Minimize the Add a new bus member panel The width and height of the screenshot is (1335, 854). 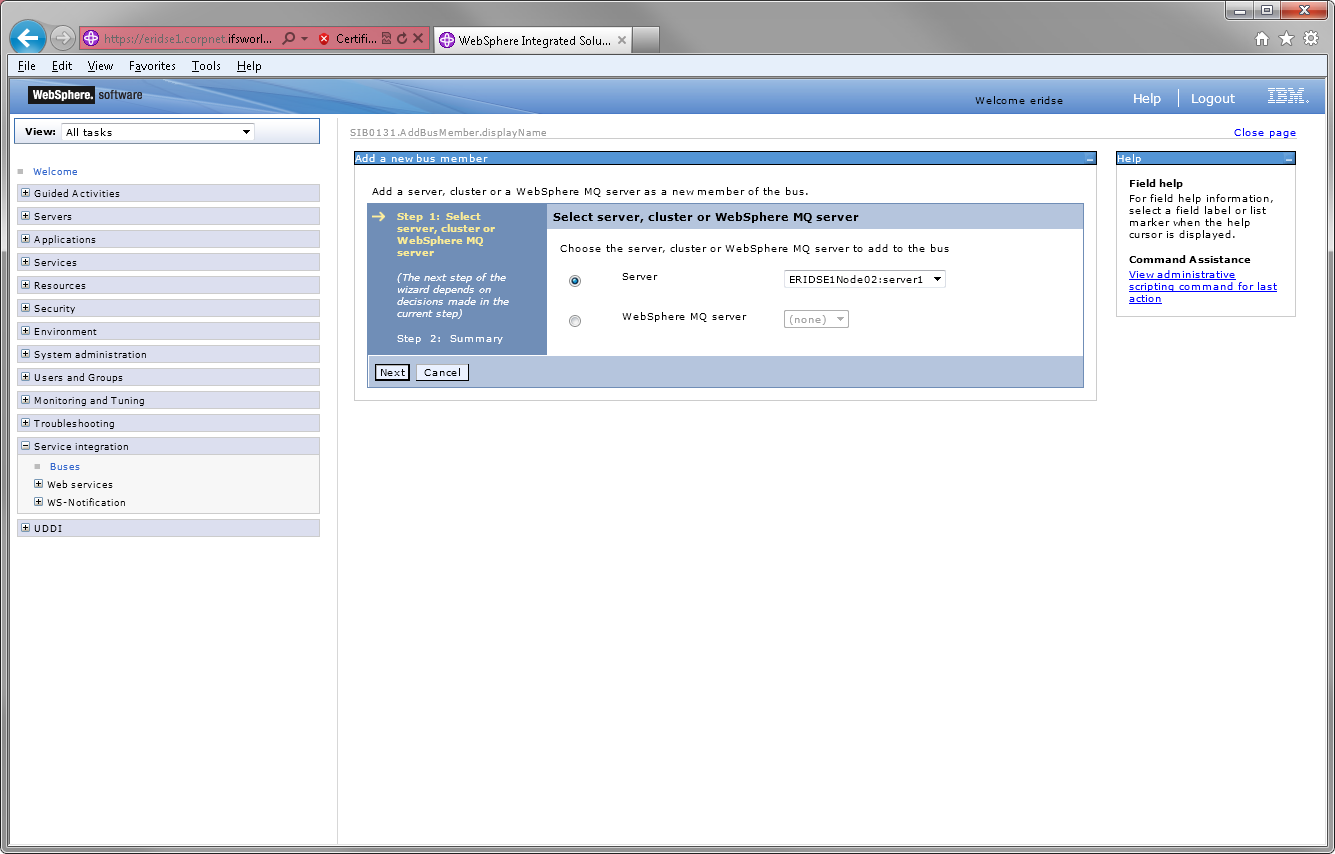coord(1088,158)
